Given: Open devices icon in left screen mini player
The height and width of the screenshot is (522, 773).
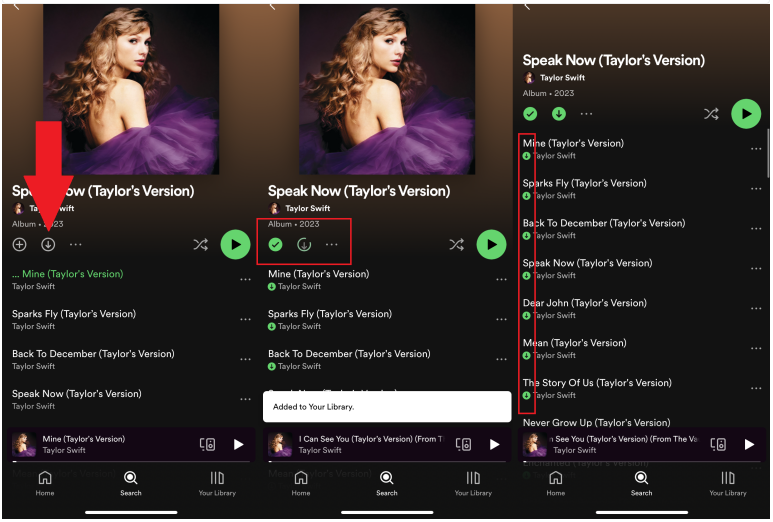Looking at the screenshot, I should pos(207,445).
